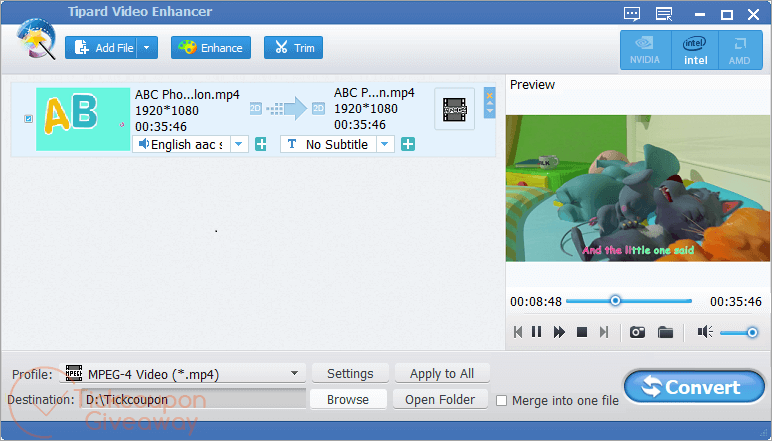
Task: Select the ABC video thumbnail
Action: click(83, 119)
